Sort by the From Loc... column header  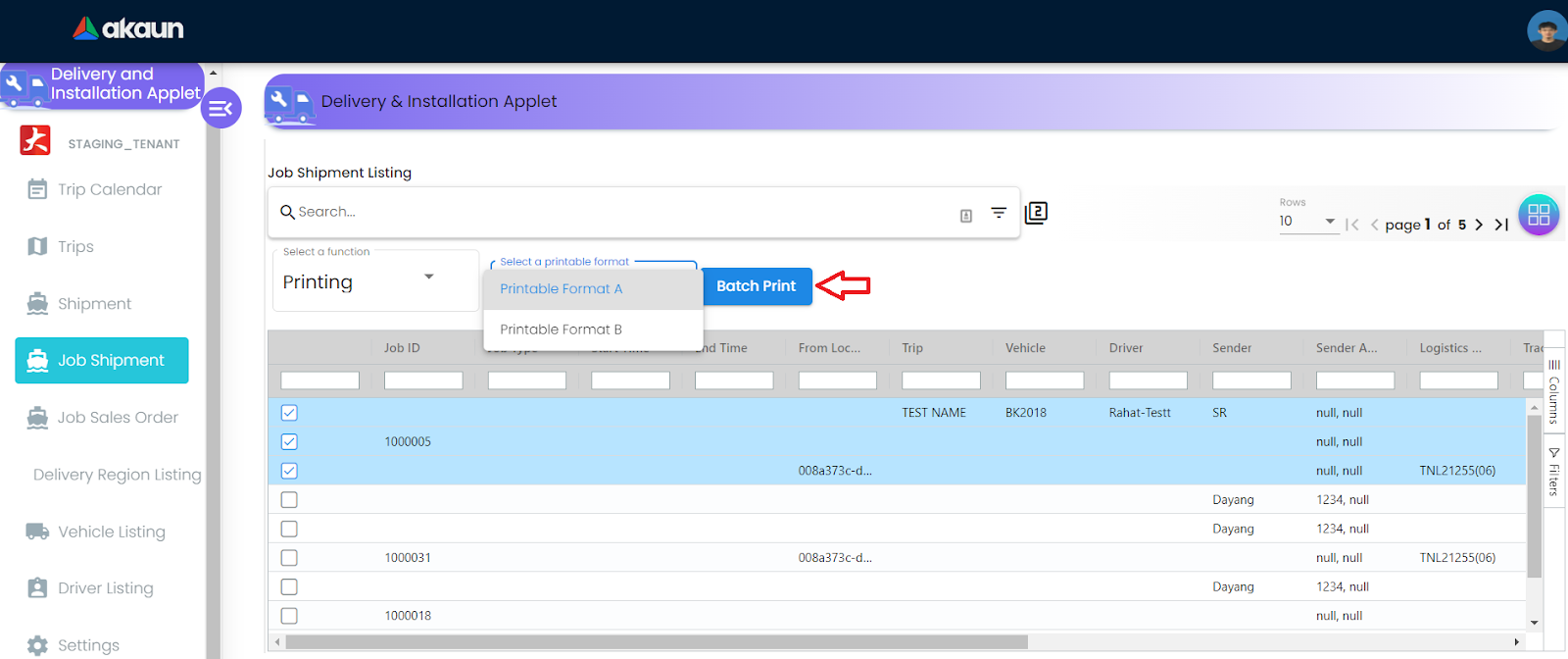[x=829, y=348]
